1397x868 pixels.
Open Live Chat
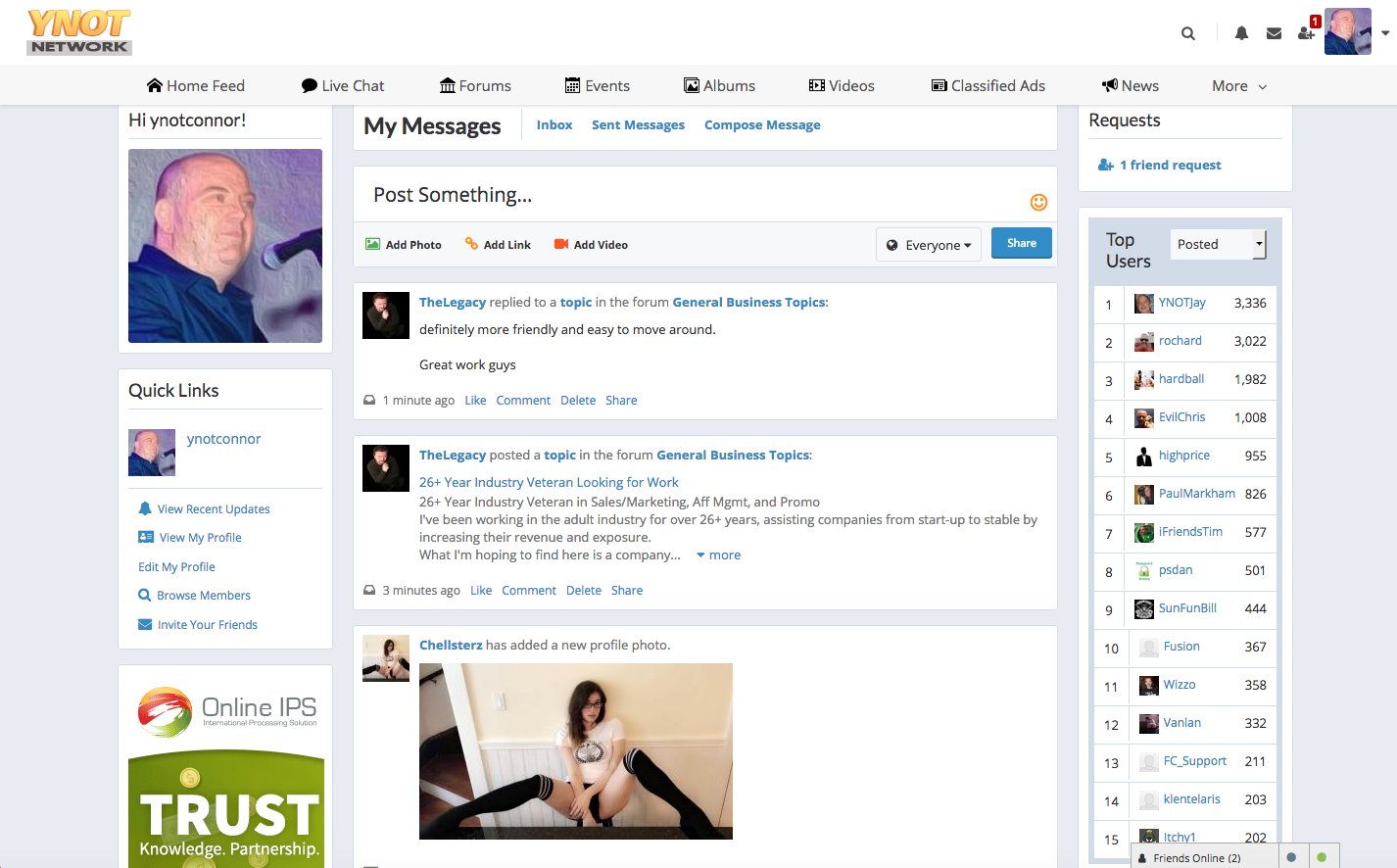click(x=343, y=85)
